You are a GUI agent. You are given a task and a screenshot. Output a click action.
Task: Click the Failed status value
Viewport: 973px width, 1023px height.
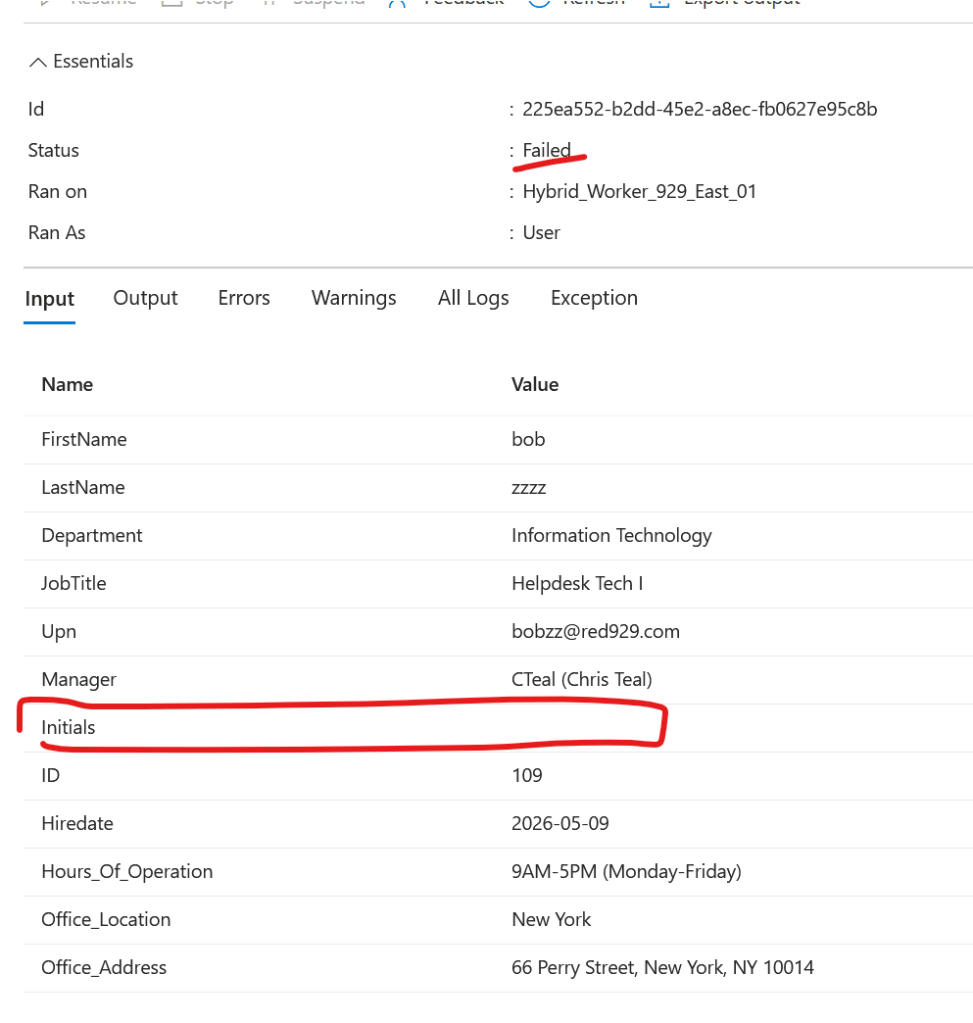(x=547, y=150)
